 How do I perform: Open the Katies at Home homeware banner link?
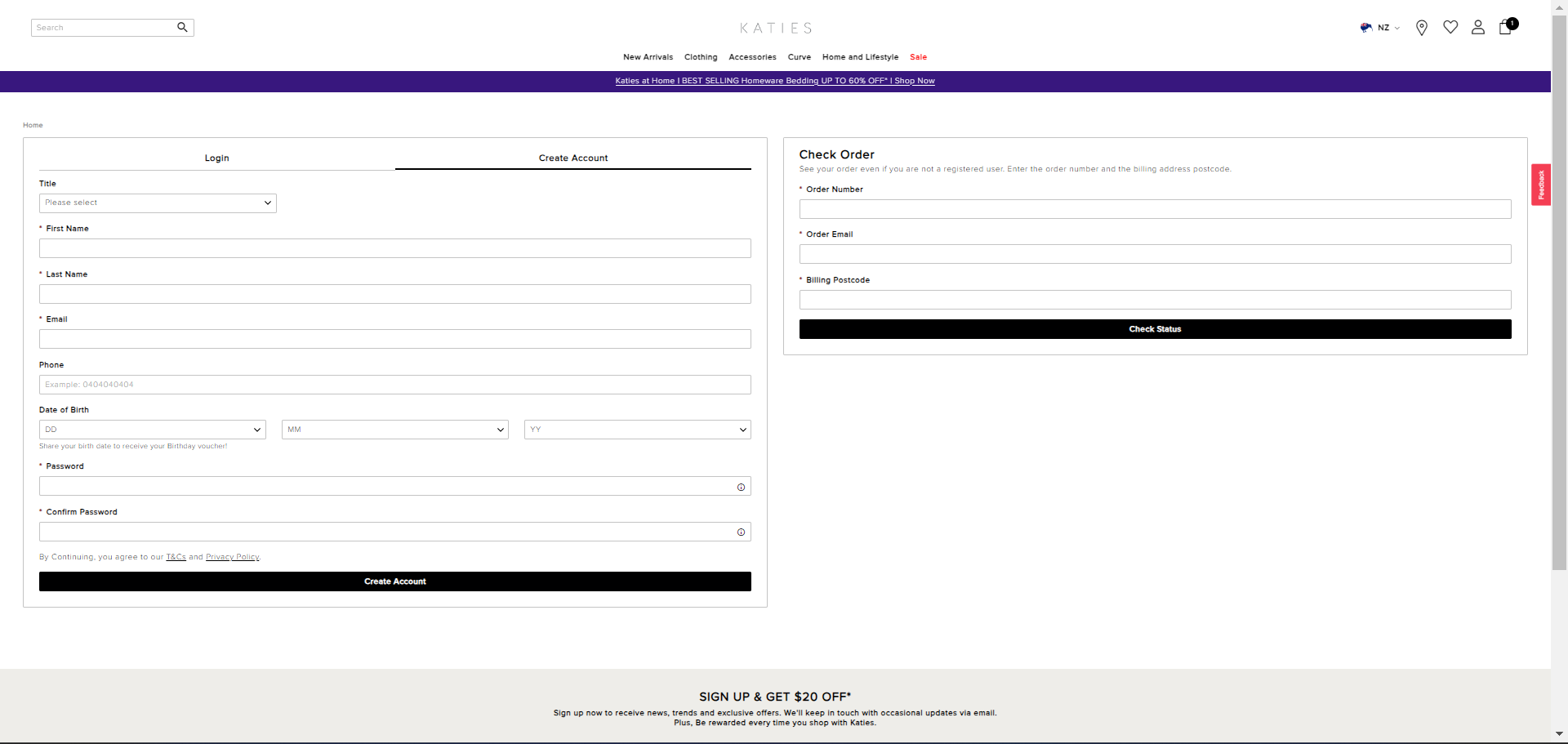coord(774,81)
